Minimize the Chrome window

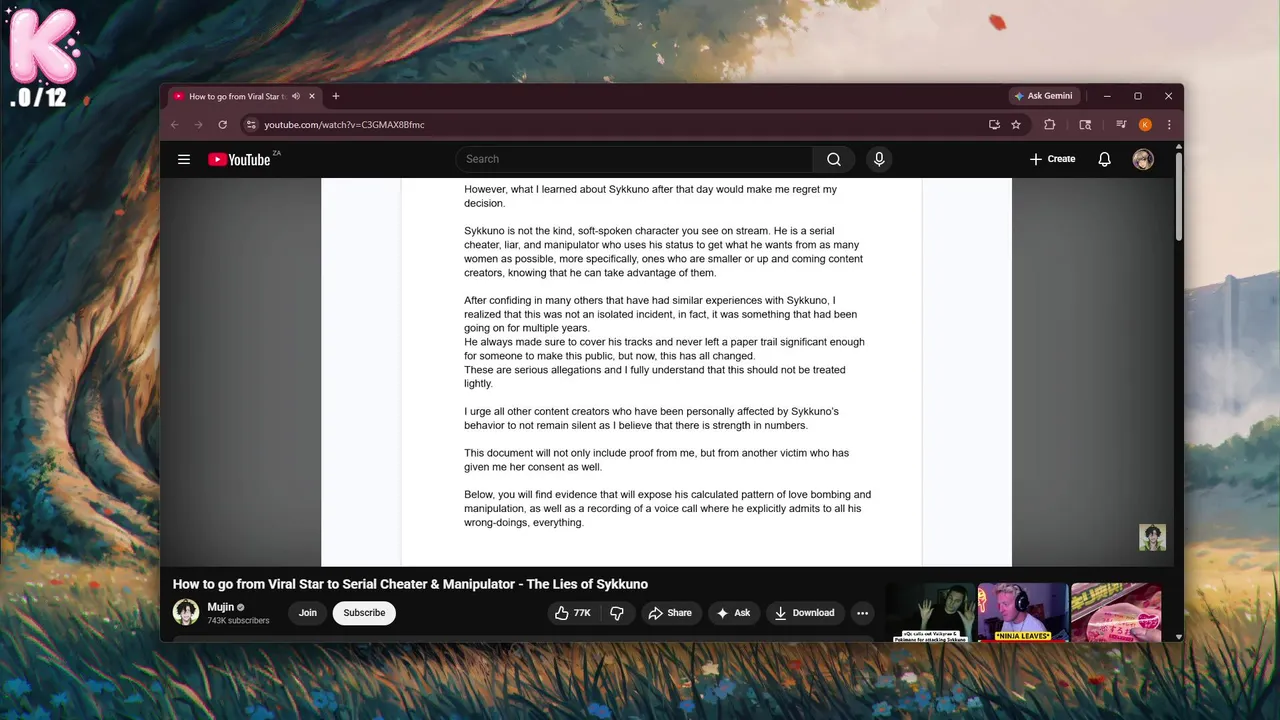pyautogui.click(x=1107, y=96)
